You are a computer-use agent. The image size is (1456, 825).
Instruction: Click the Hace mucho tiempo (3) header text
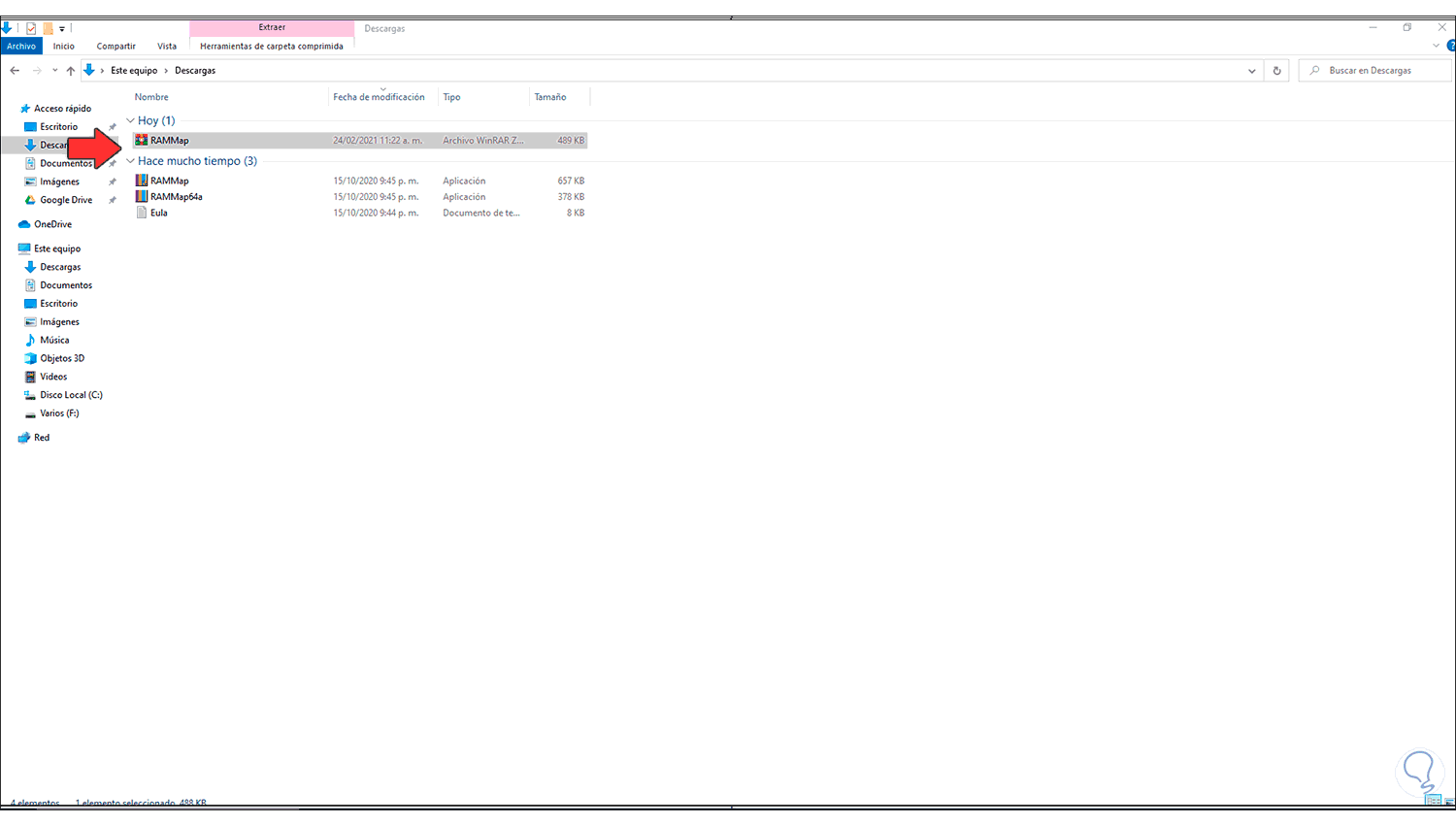197,161
